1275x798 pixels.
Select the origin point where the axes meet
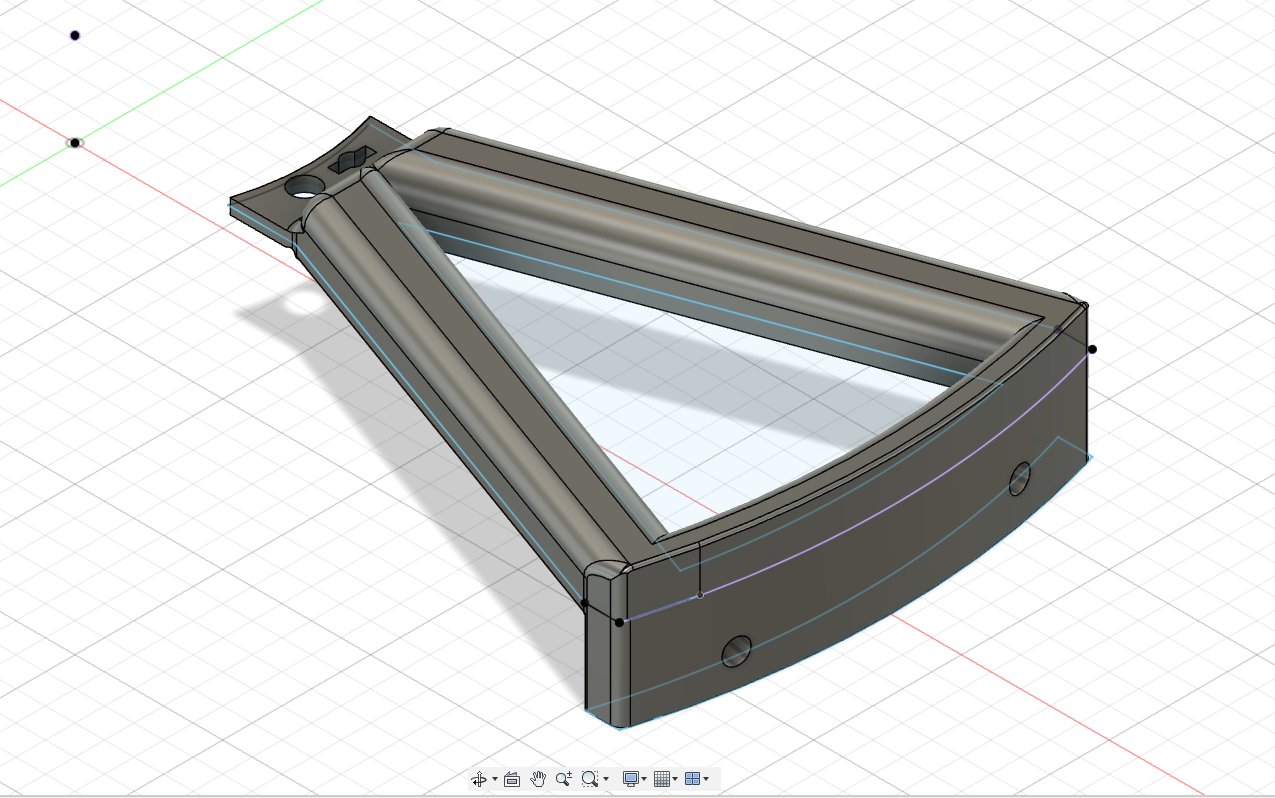pos(74,143)
